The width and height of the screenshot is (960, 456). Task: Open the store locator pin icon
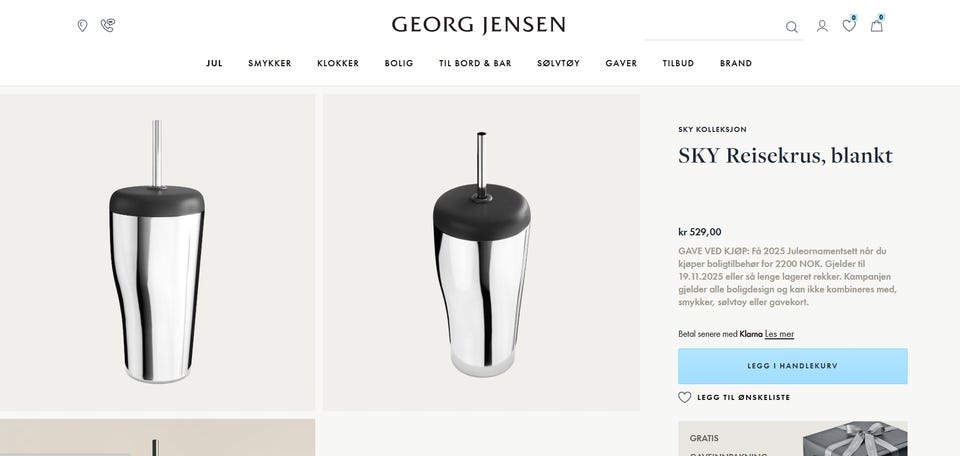[x=82, y=25]
